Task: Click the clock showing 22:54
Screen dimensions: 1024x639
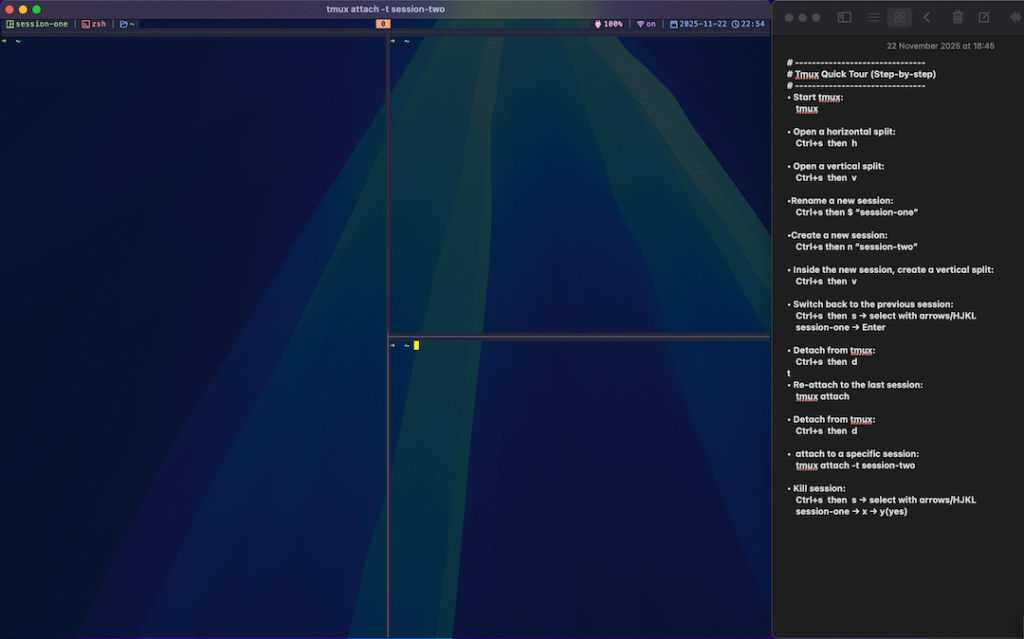Action: click(x=748, y=23)
